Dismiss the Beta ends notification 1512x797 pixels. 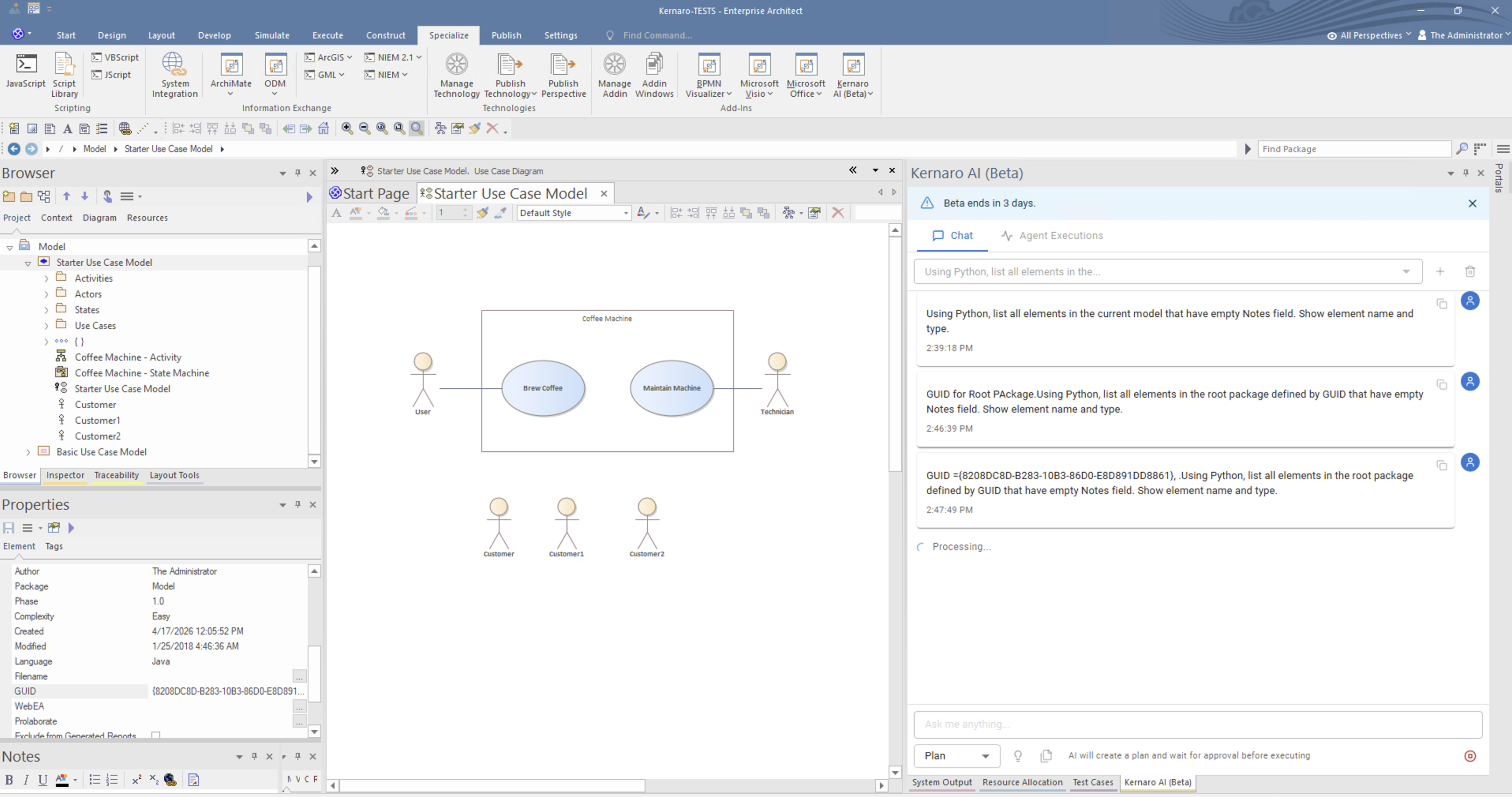click(x=1472, y=203)
